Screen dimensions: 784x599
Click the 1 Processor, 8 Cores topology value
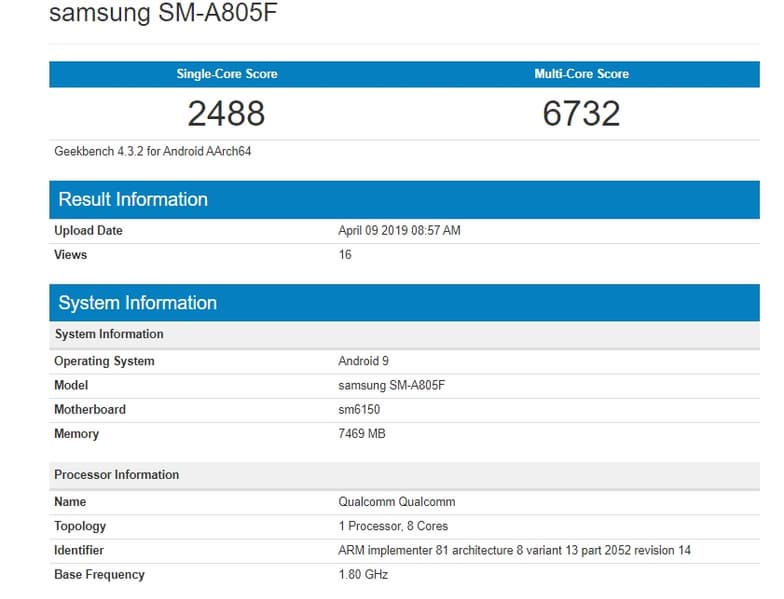[393, 526]
